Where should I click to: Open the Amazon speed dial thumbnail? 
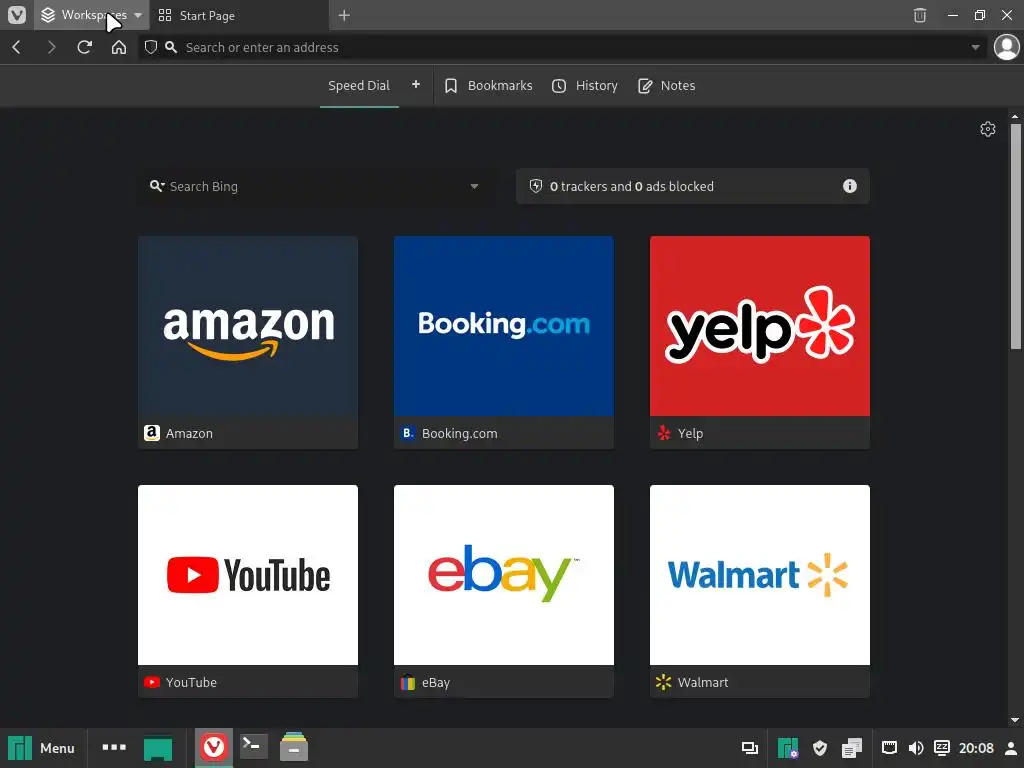point(248,326)
